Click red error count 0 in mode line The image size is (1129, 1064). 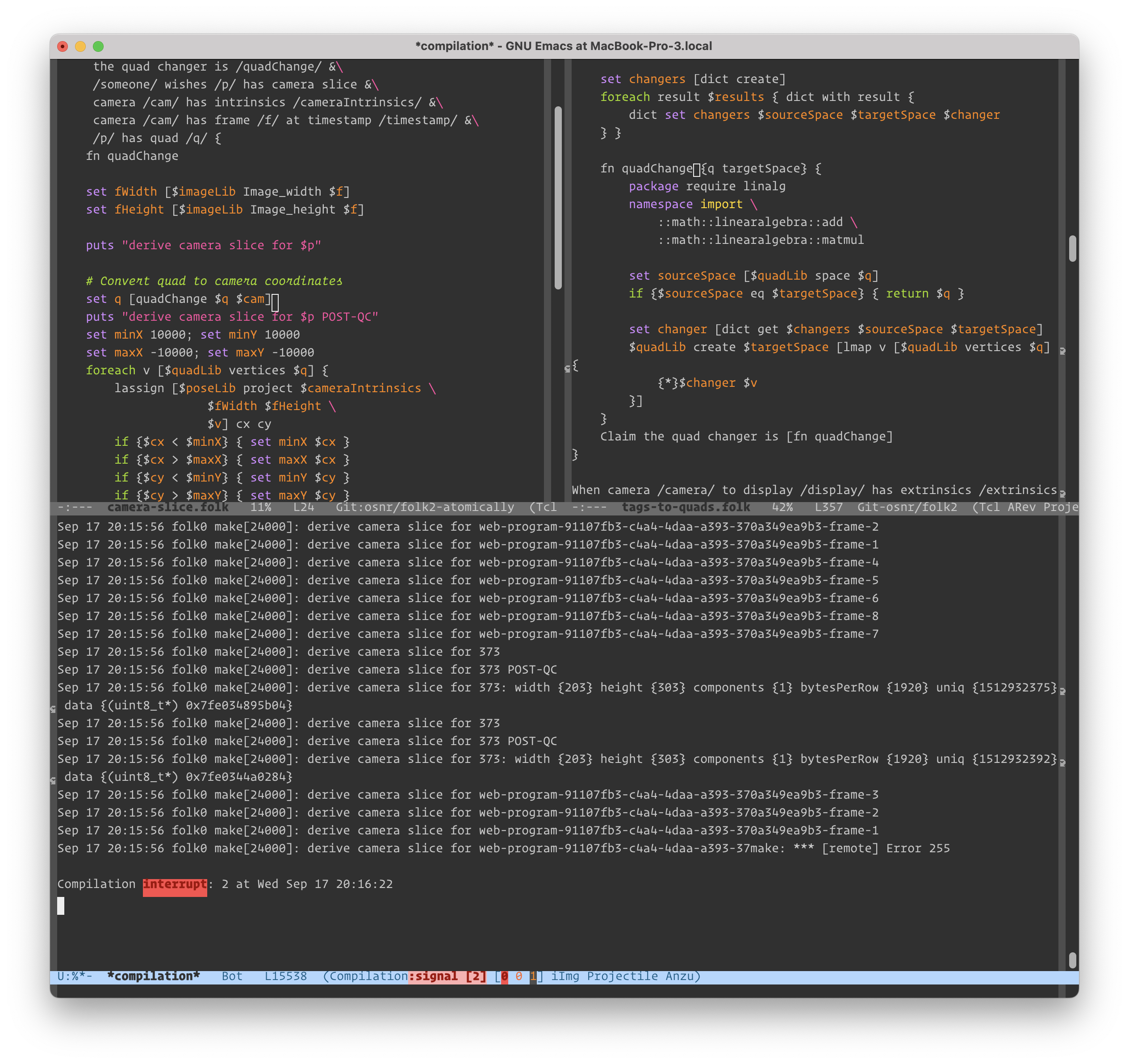click(x=504, y=976)
